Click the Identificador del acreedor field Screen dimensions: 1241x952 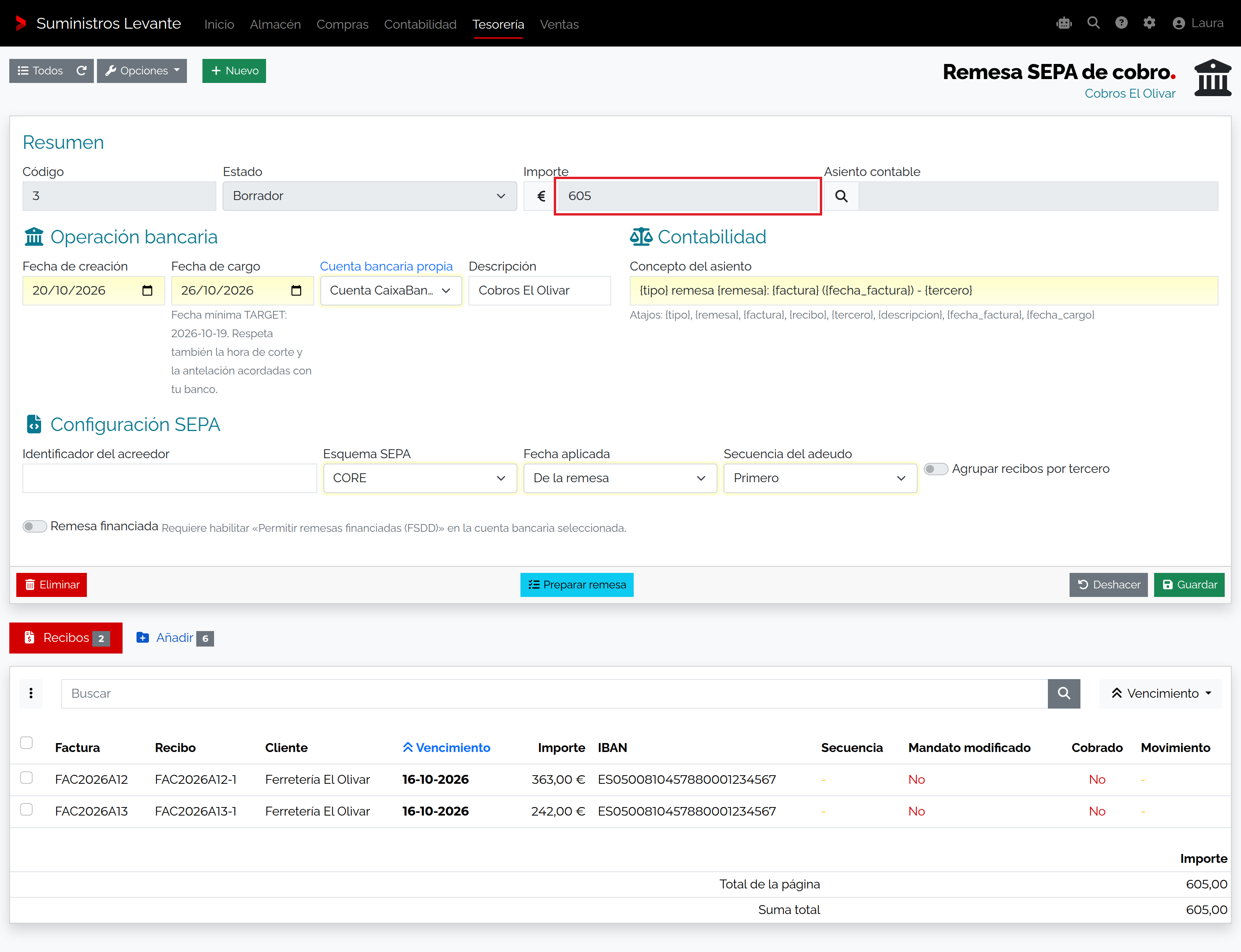coord(169,478)
